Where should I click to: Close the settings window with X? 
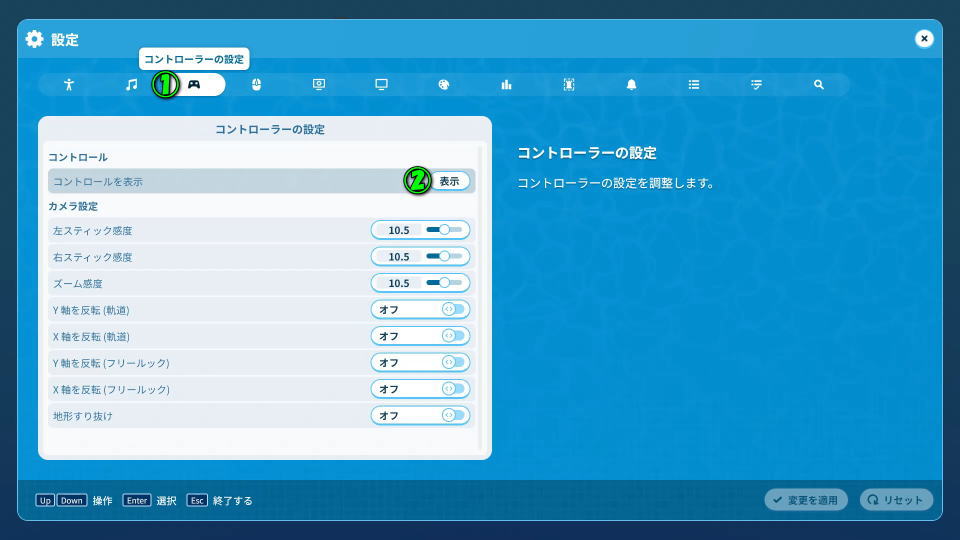point(924,39)
